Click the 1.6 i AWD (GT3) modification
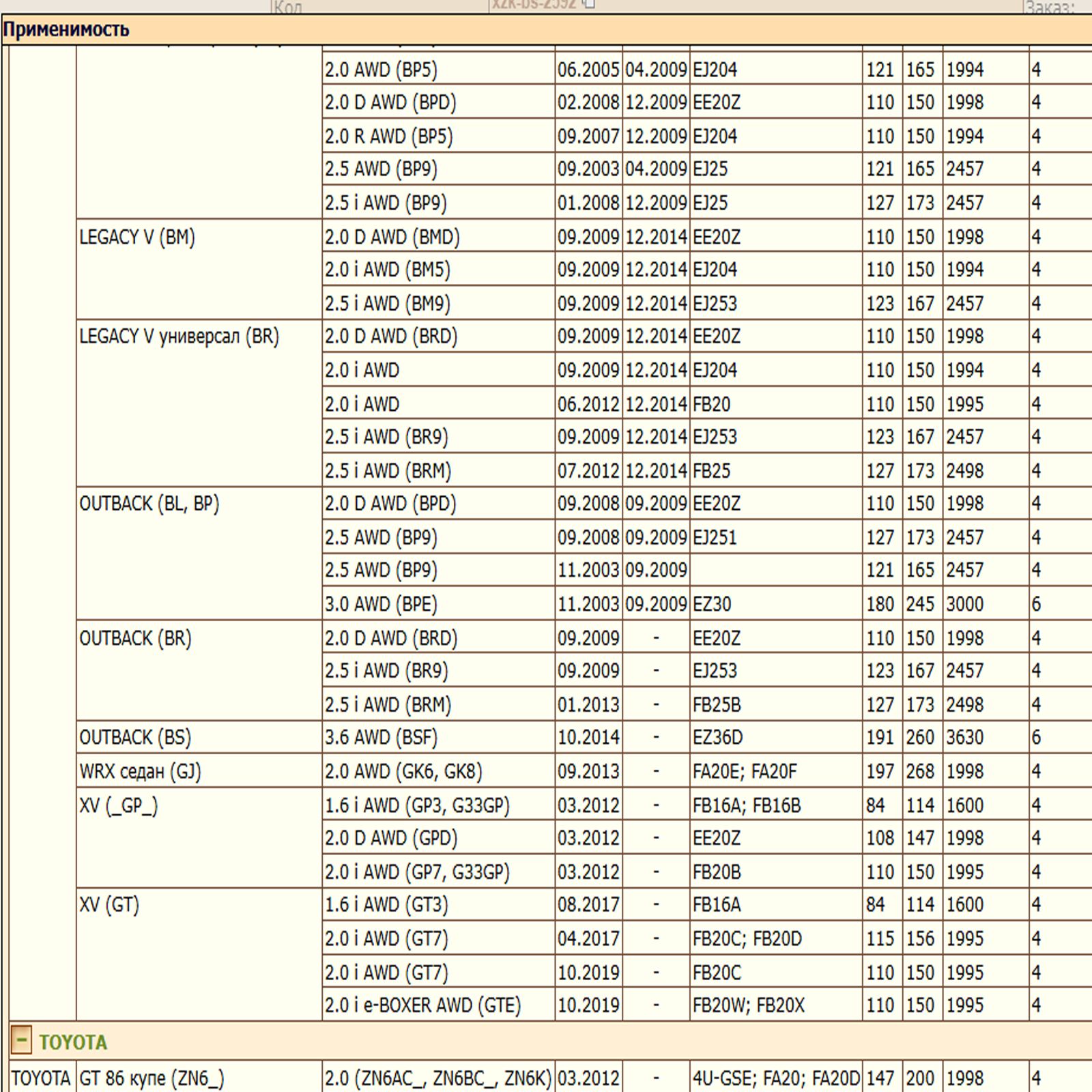1092x1092 pixels. (386, 905)
